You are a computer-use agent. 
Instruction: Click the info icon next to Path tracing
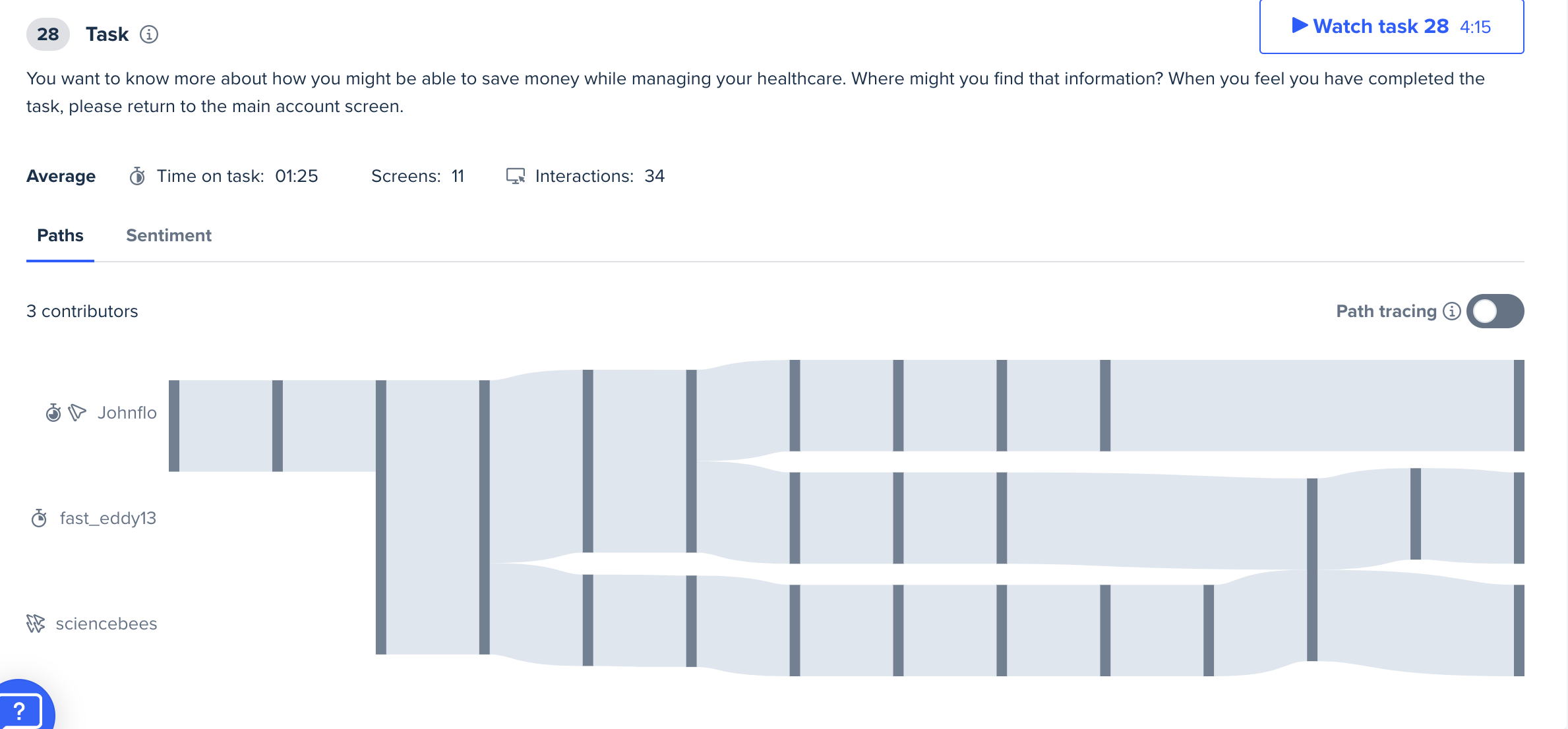[1451, 311]
